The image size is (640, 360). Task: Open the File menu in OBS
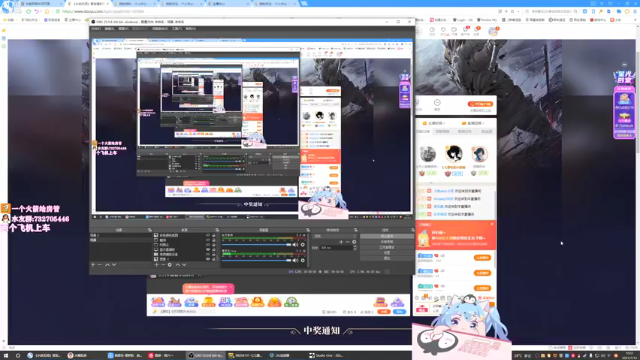[x=96, y=29]
